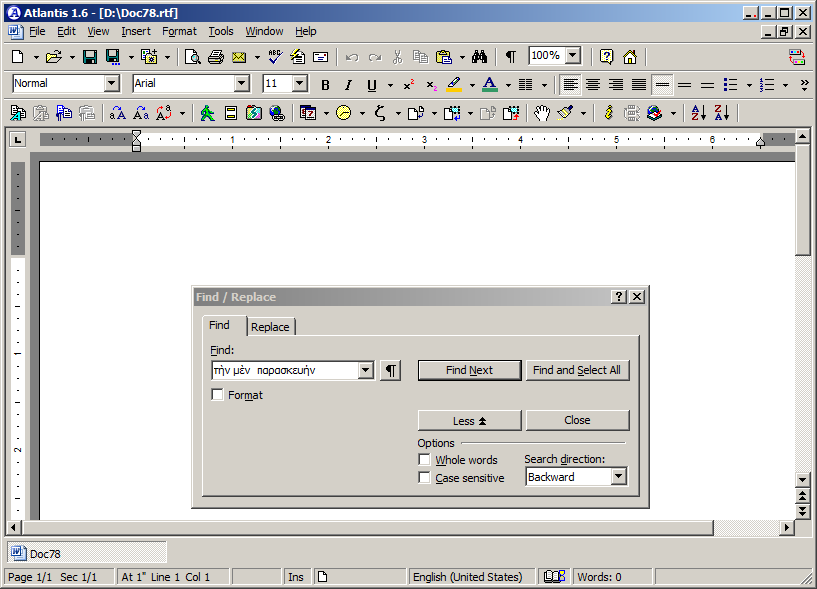Click the binoculars Find icon
817x589 pixels.
(x=479, y=57)
